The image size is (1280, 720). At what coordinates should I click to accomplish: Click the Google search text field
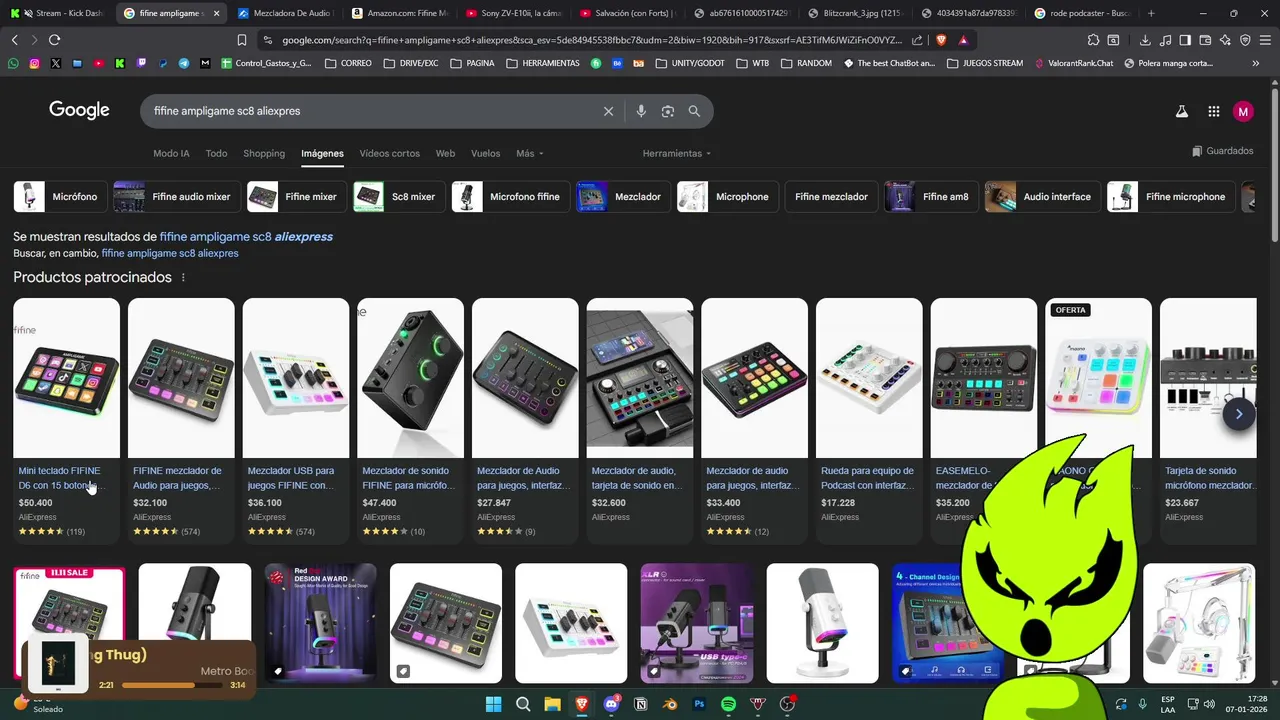coord(370,111)
